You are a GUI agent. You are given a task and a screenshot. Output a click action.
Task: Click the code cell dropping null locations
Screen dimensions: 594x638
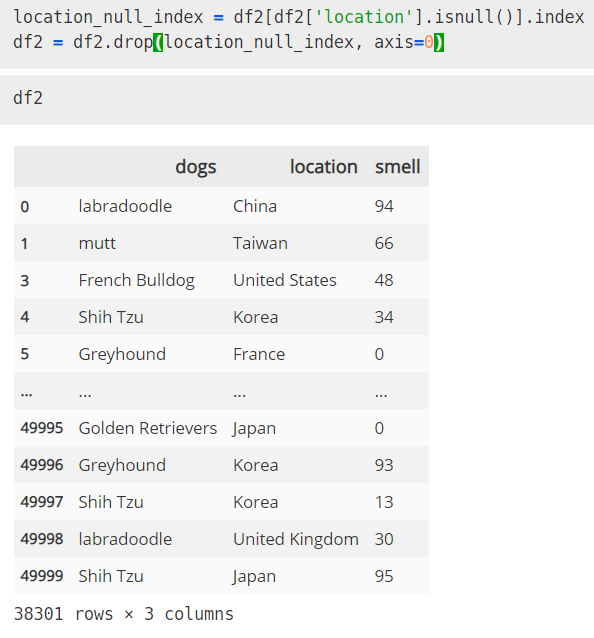point(297,33)
